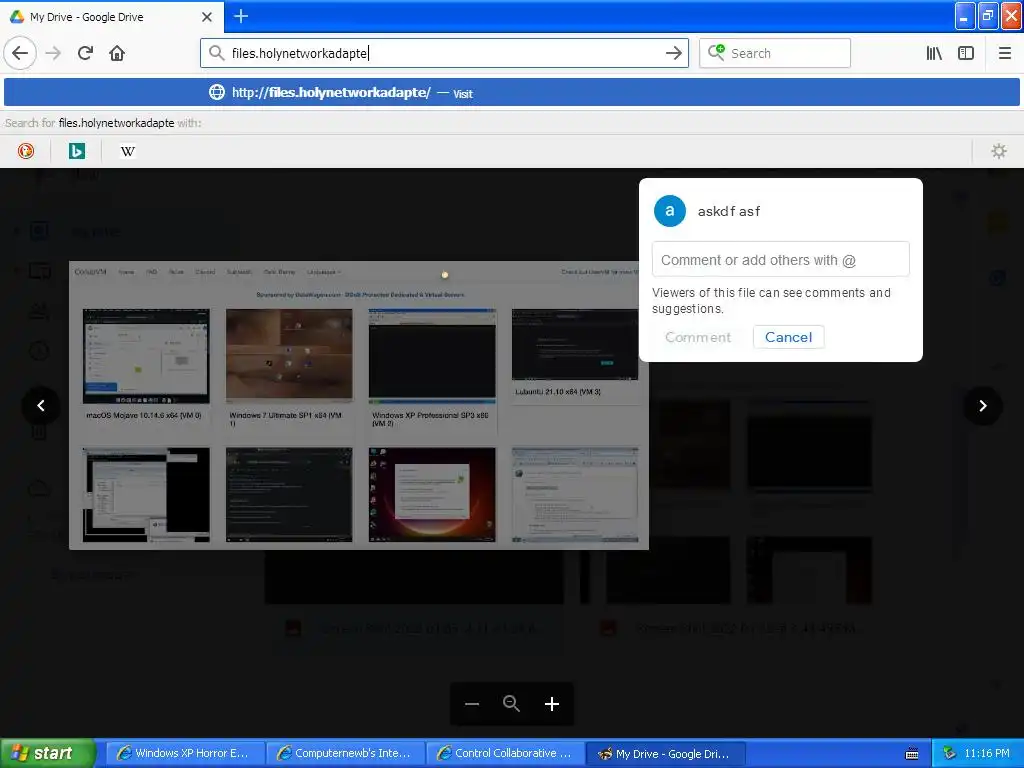Click the browser Search box
Viewport: 1024px width, 768px height.
point(775,53)
